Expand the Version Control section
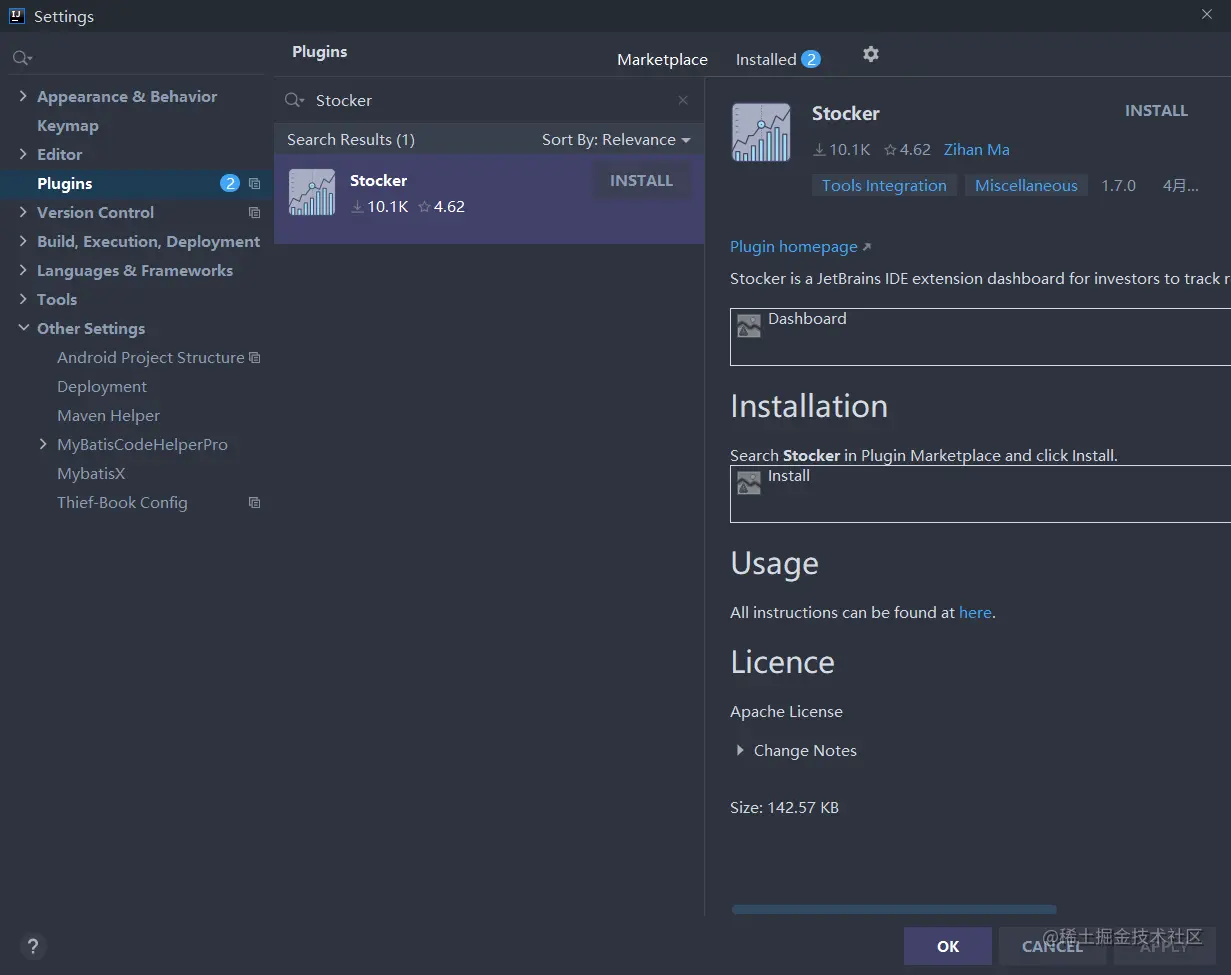Screen dimensions: 1231x975 pyautogui.click(x=23, y=212)
